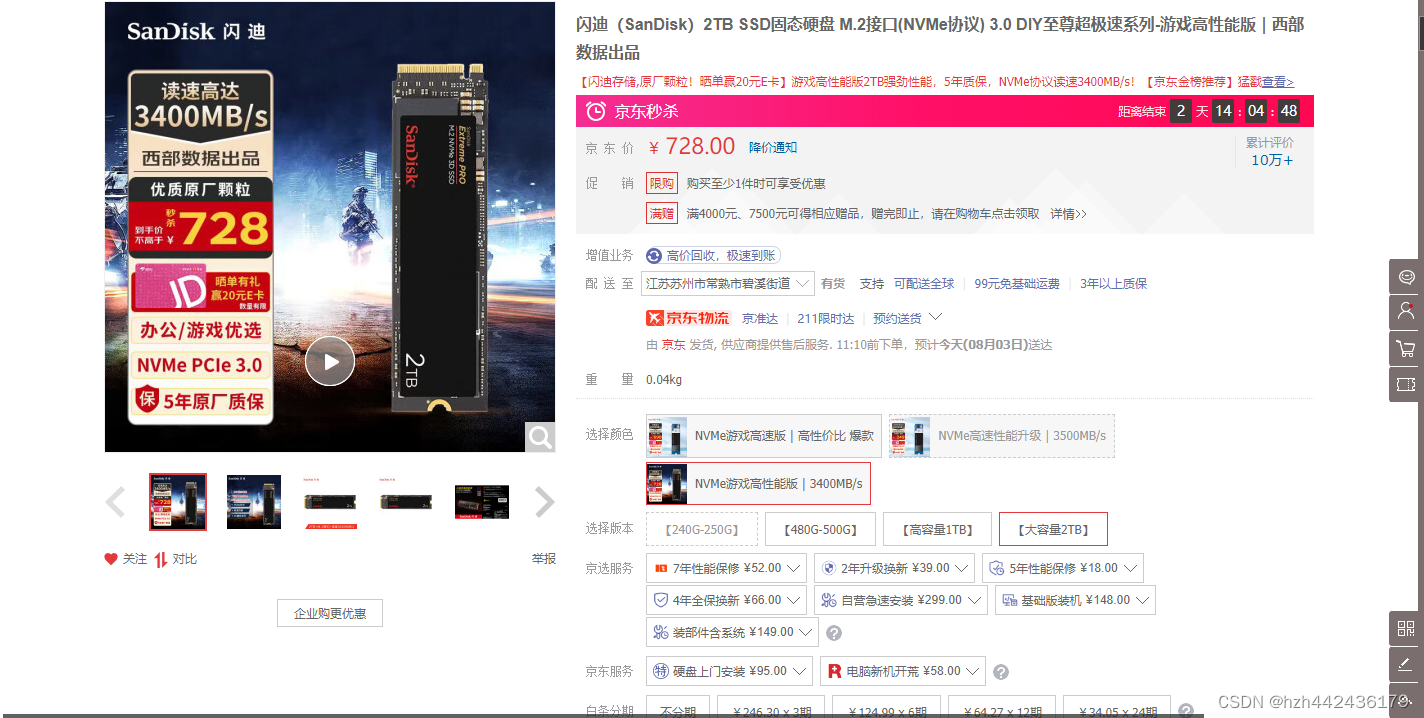Select the 大容量2TB version

[x=1053, y=530]
